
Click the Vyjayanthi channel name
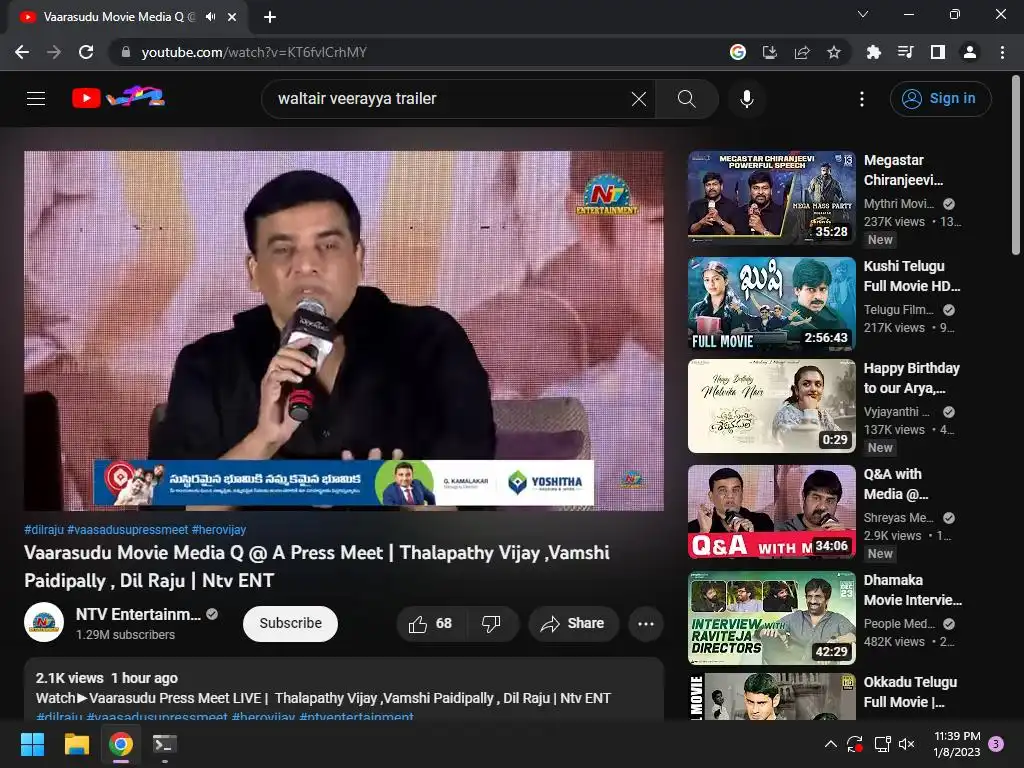(896, 411)
